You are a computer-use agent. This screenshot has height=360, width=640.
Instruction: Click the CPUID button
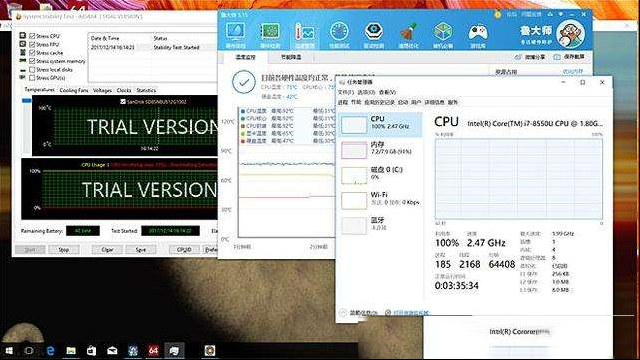[184, 249]
